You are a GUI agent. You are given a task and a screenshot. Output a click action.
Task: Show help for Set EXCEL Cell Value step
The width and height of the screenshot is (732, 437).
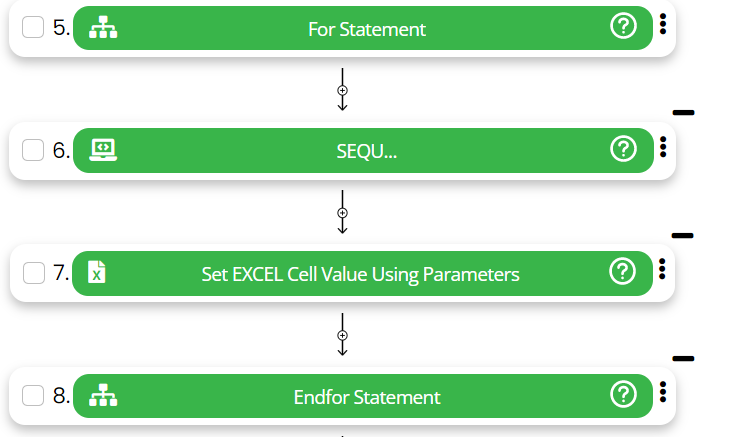[623, 271]
